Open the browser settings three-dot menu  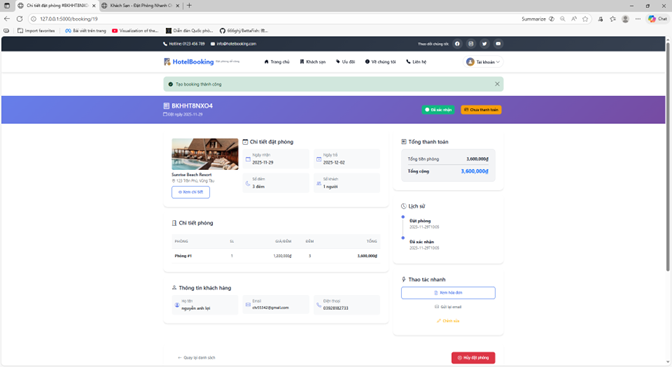pyautogui.click(x=638, y=19)
